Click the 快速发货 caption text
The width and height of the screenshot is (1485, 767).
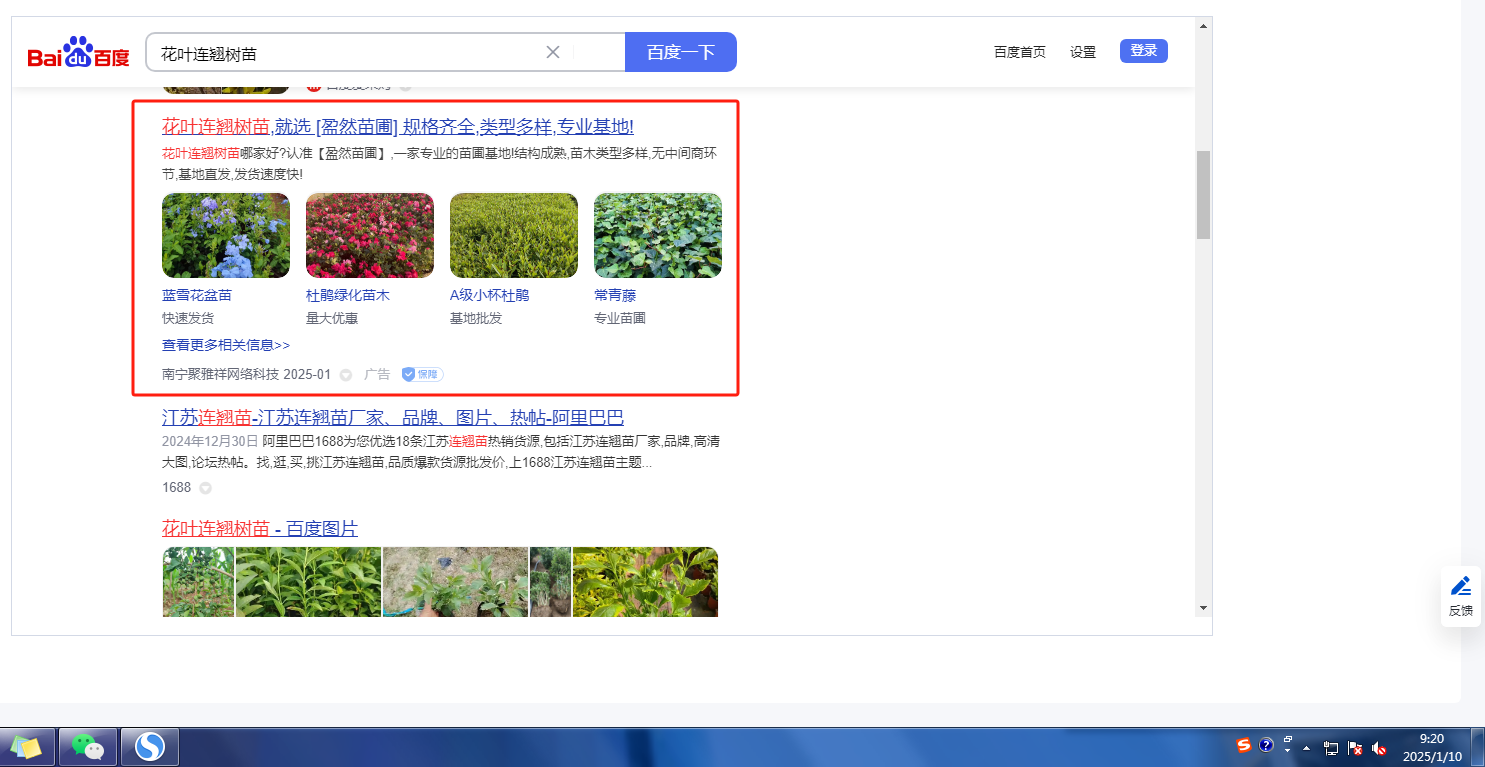[188, 318]
